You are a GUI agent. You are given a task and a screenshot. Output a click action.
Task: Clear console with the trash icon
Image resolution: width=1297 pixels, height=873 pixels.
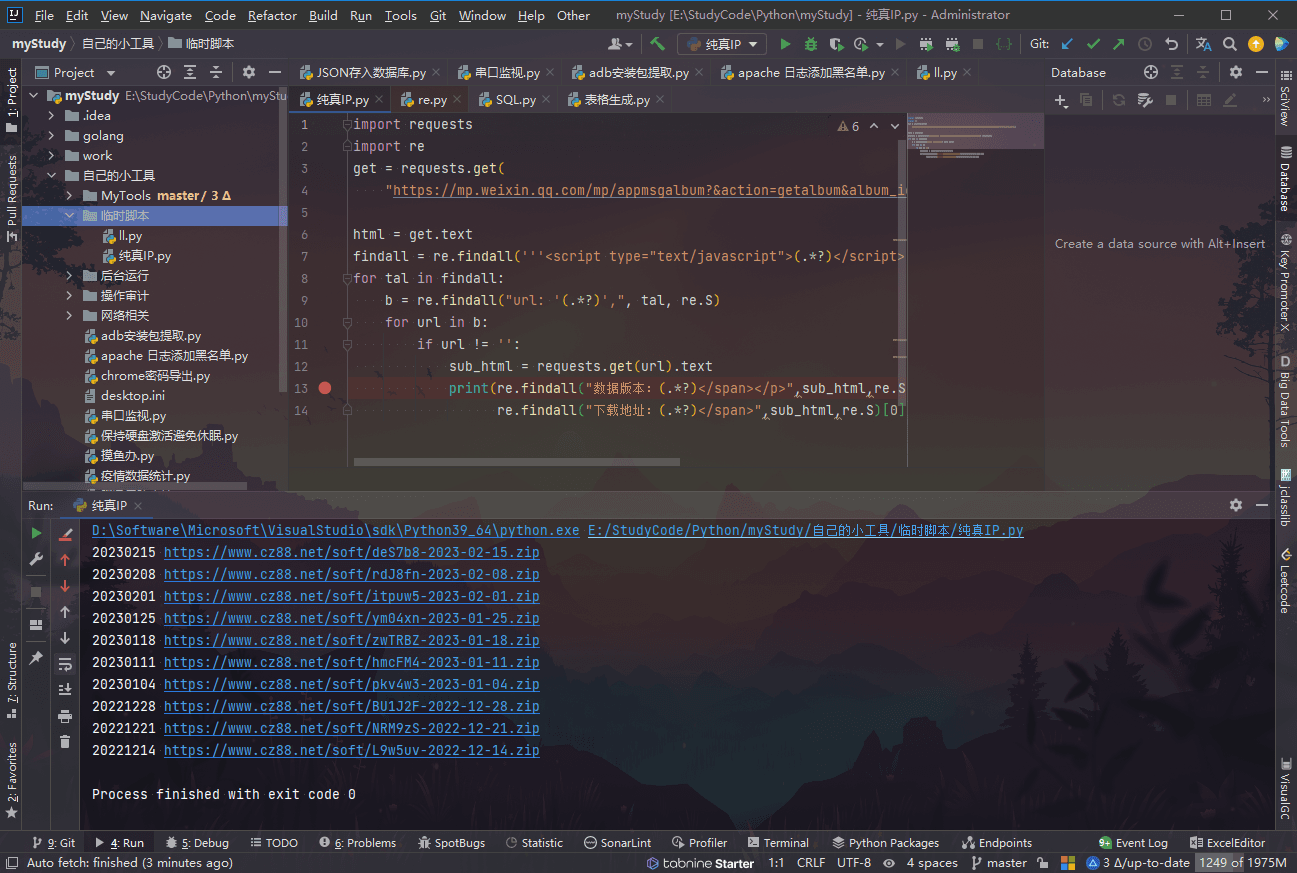pyautogui.click(x=65, y=741)
